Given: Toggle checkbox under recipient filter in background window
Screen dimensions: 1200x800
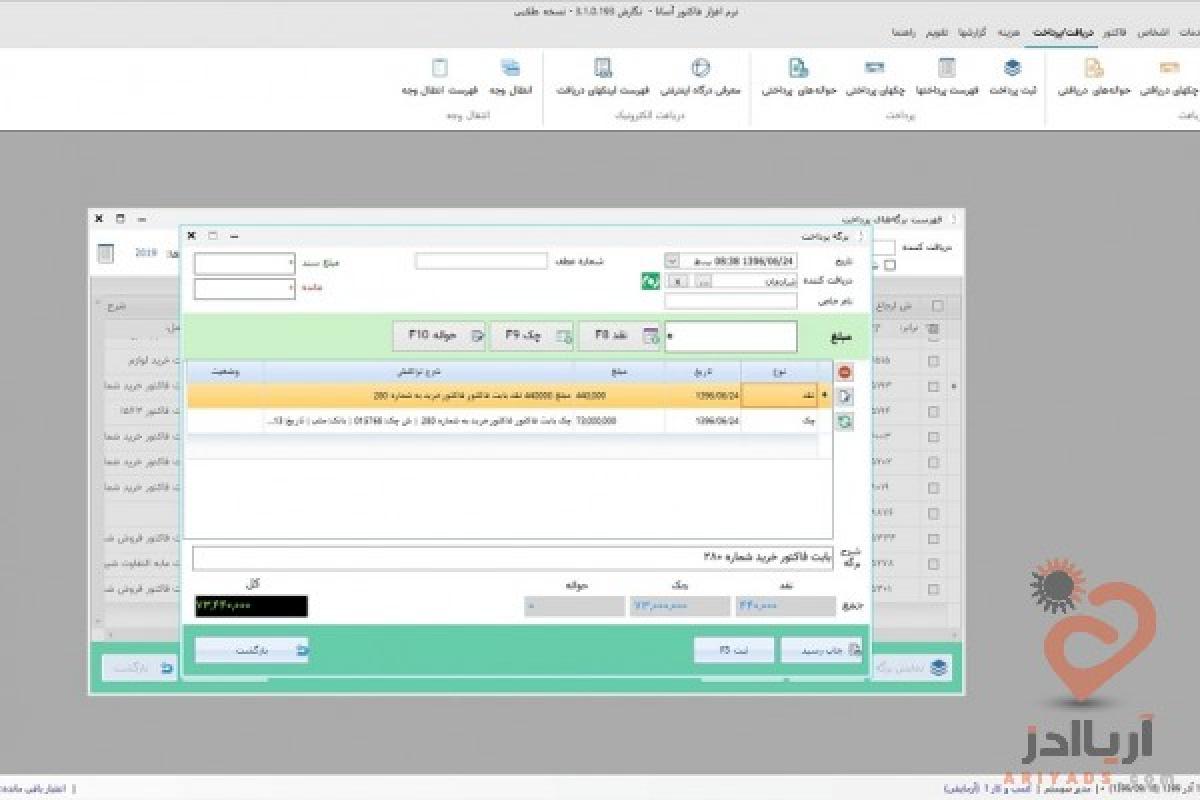Looking at the screenshot, I should tap(890, 265).
